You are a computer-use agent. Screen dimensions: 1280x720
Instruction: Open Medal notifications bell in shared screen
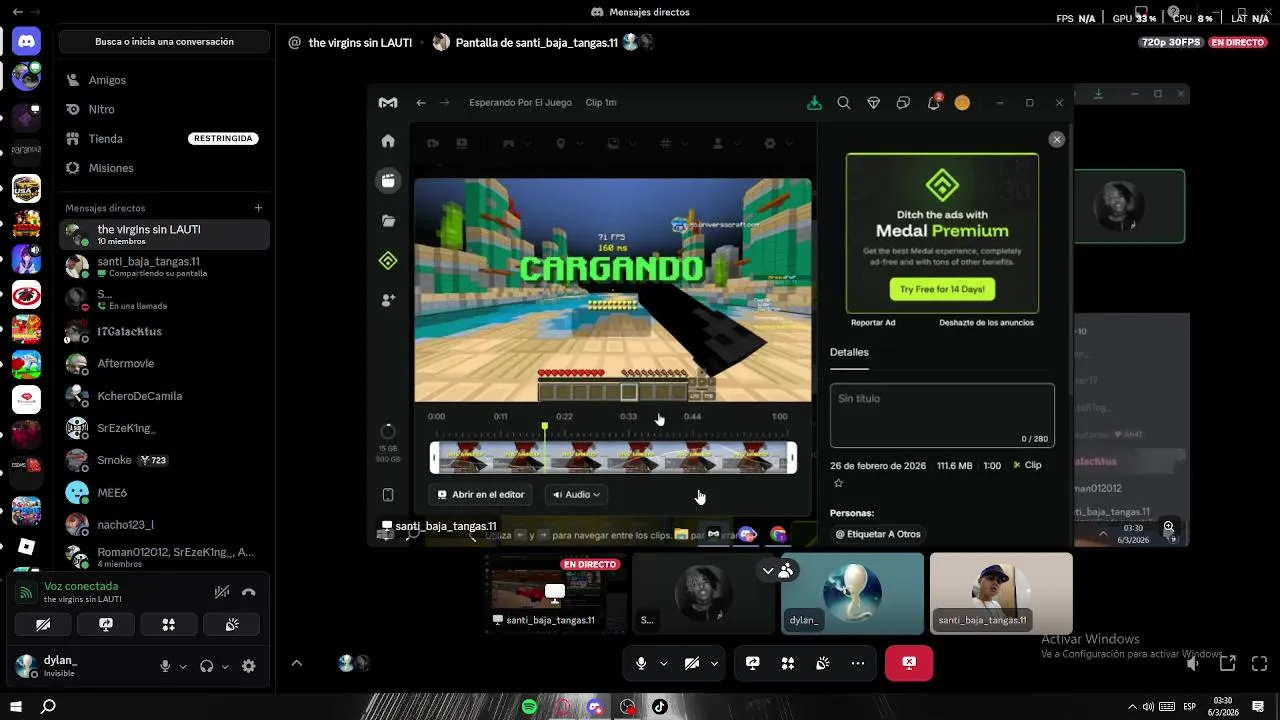click(x=933, y=103)
